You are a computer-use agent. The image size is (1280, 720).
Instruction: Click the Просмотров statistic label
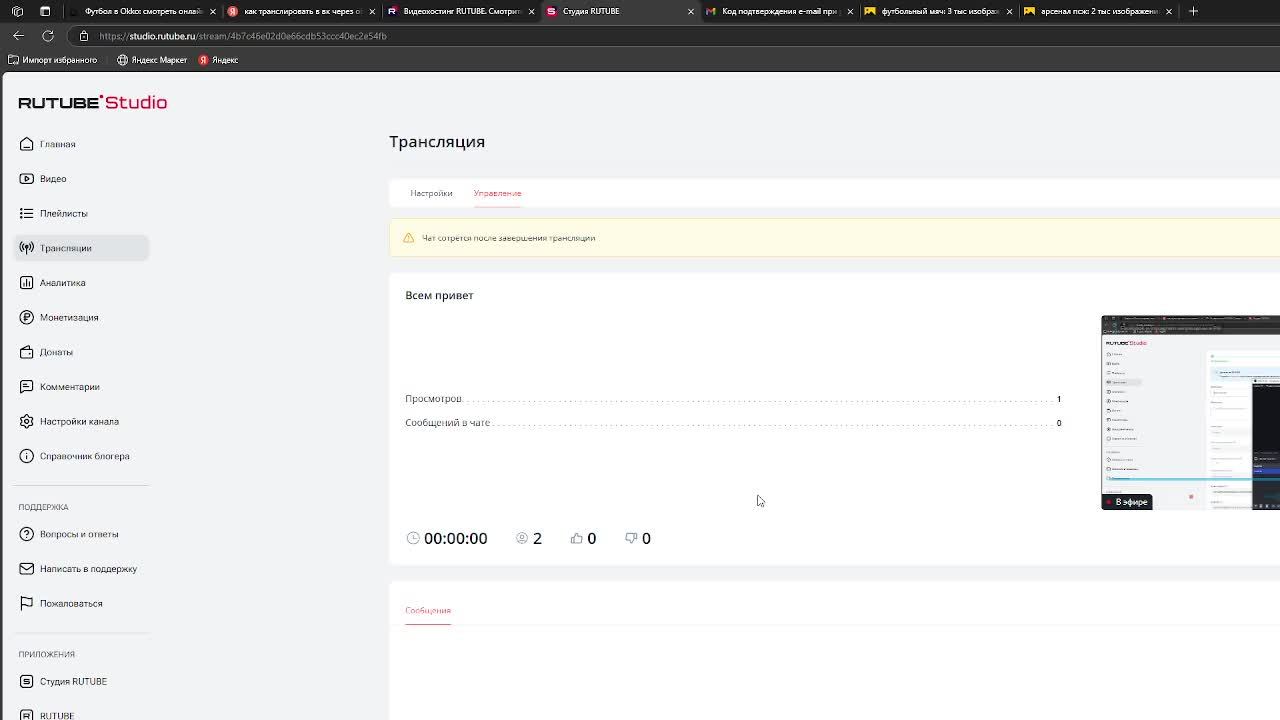(433, 398)
